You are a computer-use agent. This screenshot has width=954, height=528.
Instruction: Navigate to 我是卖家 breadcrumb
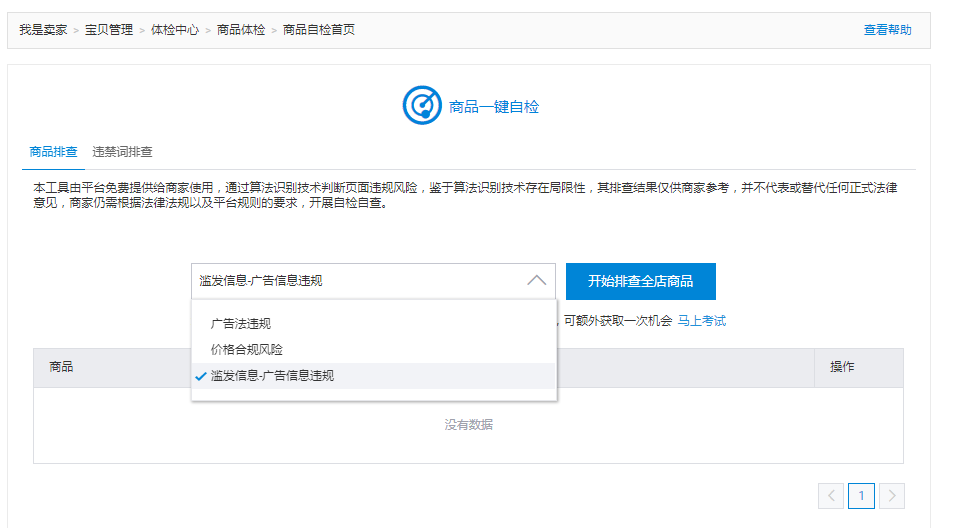[x=43, y=30]
